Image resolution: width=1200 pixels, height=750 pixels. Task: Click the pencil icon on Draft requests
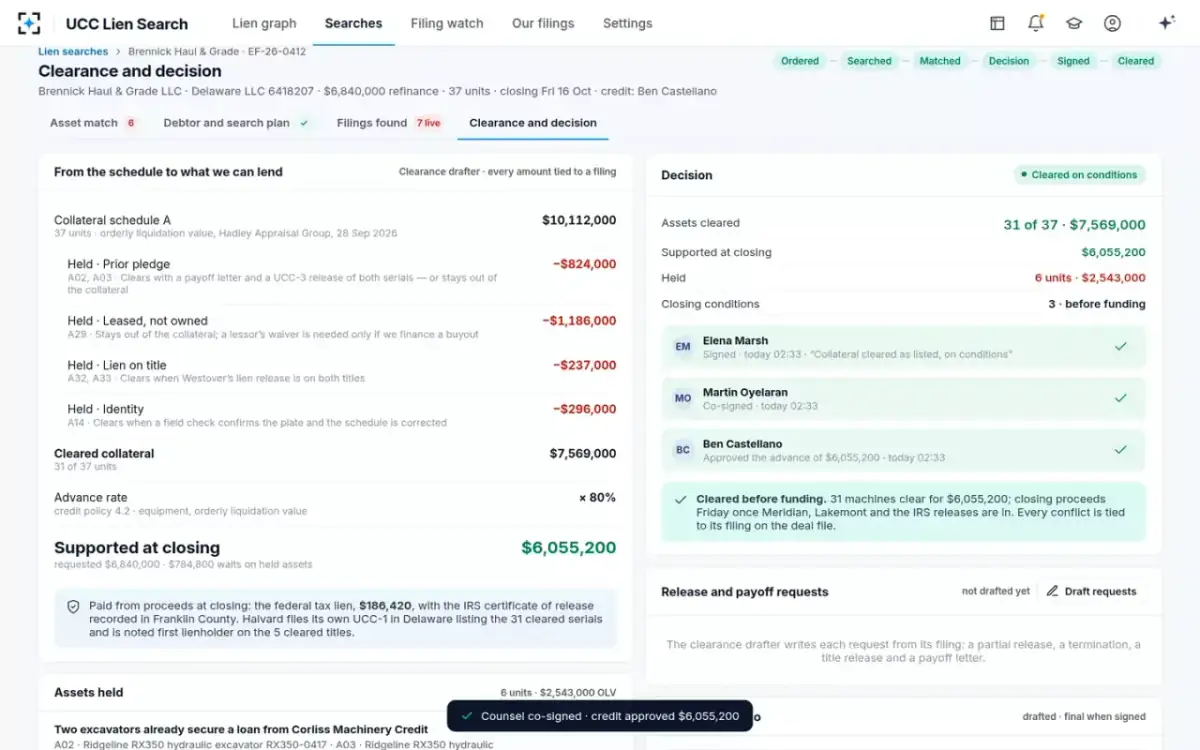[1052, 591]
